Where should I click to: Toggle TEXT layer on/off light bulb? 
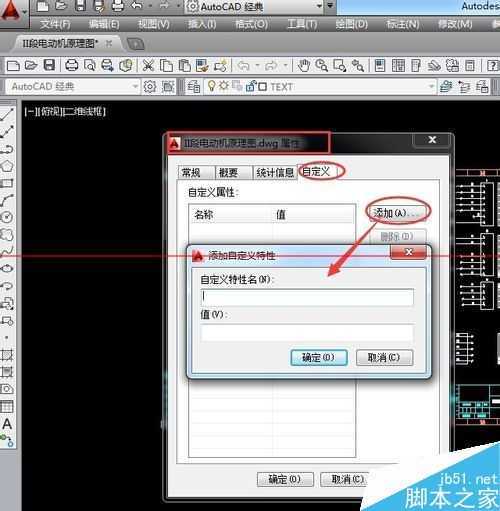pyautogui.click(x=211, y=86)
